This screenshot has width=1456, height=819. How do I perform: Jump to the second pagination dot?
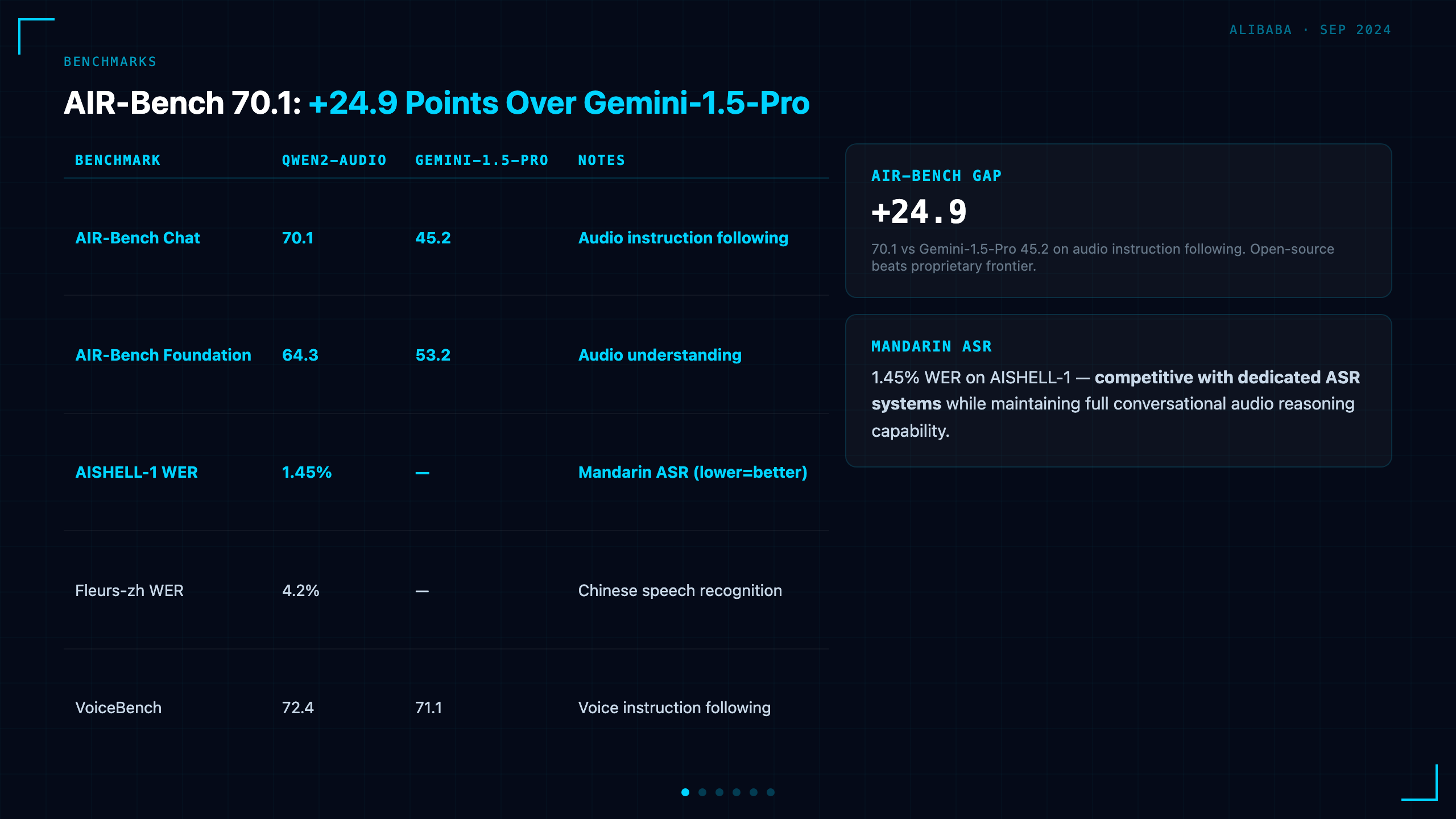[702, 792]
